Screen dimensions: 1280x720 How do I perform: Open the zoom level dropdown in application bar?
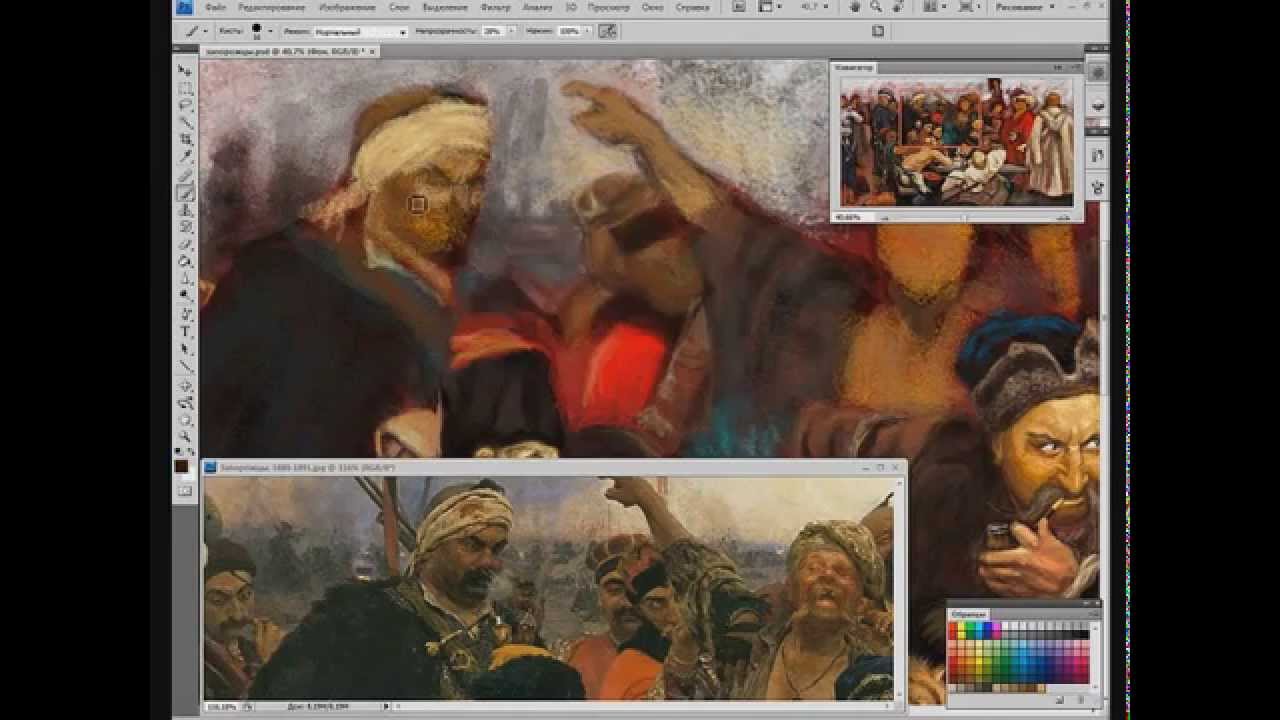(813, 6)
